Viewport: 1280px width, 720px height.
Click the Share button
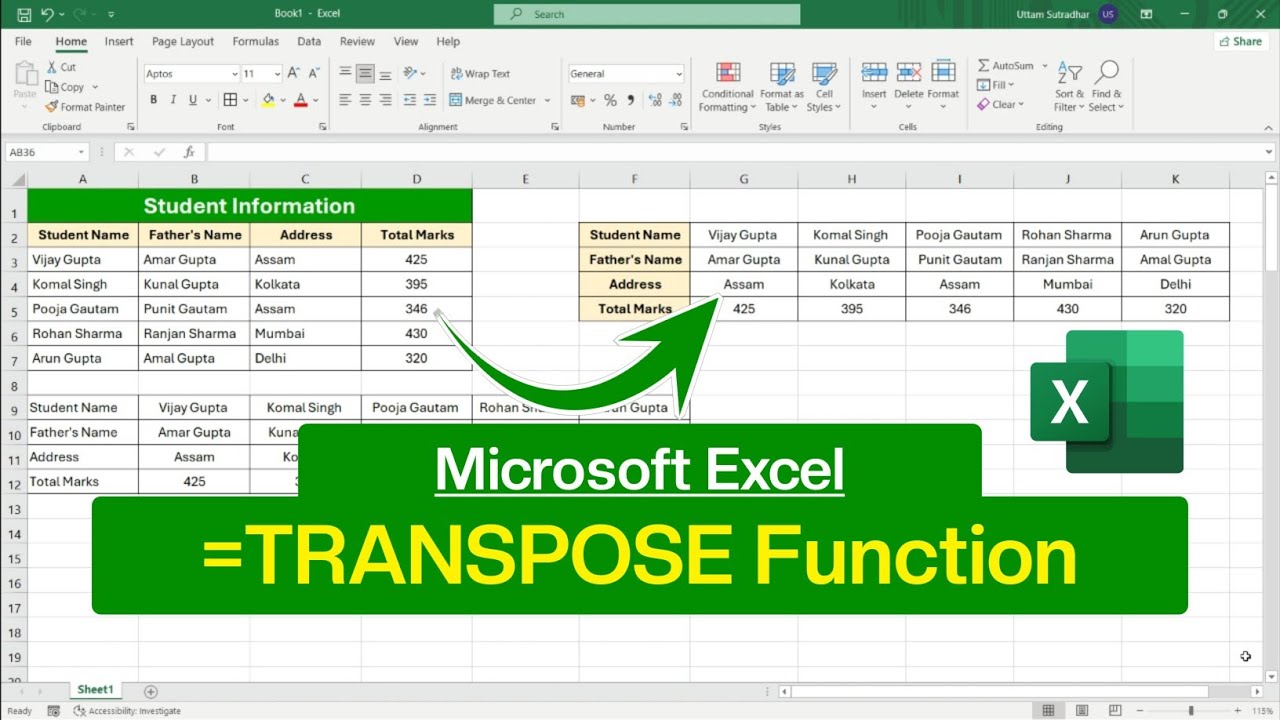[1240, 41]
